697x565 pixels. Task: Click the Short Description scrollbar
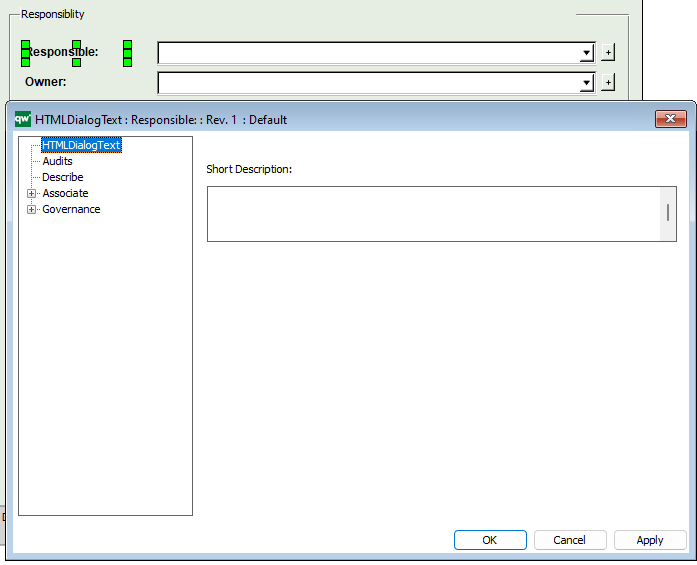(x=668, y=213)
